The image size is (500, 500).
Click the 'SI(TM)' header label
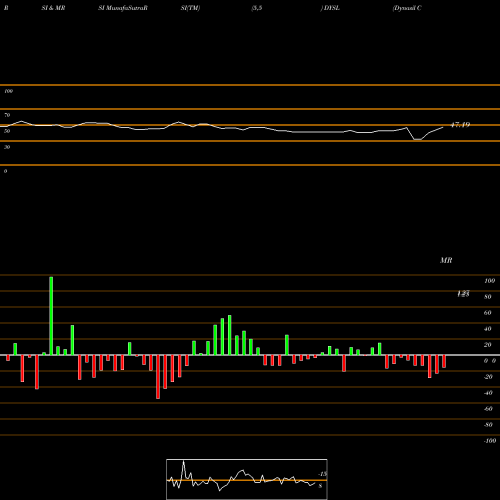(x=190, y=8)
